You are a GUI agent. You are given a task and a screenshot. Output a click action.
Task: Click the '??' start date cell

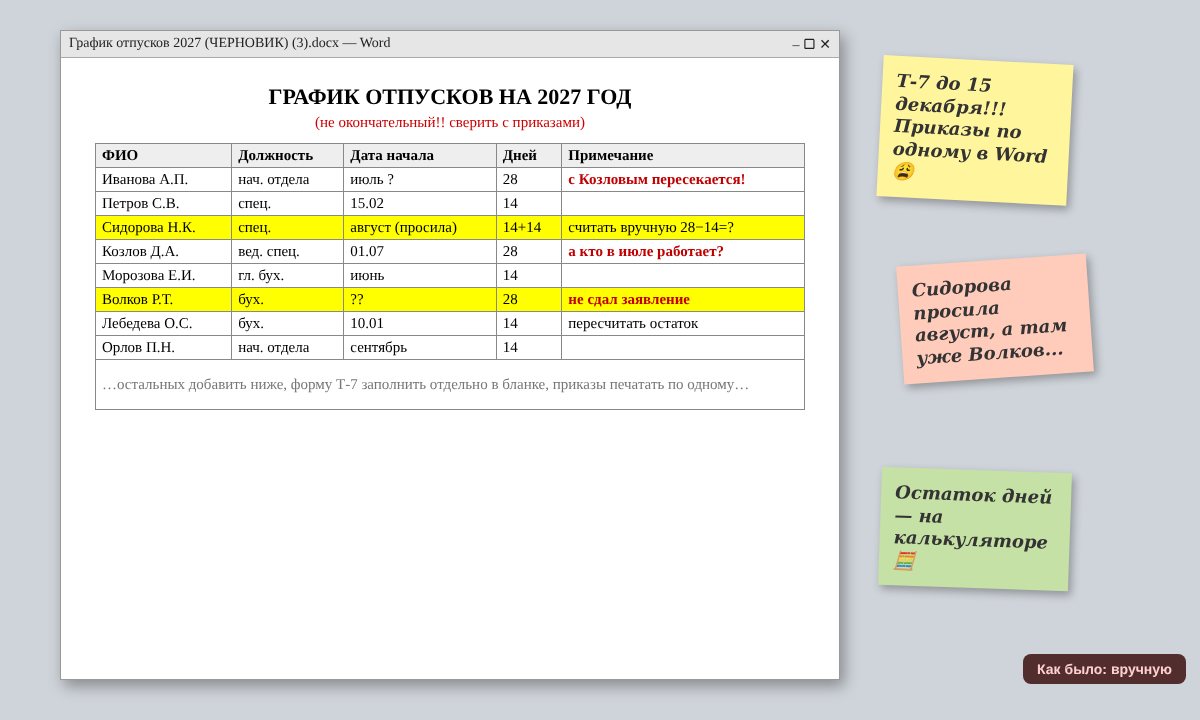point(420,300)
